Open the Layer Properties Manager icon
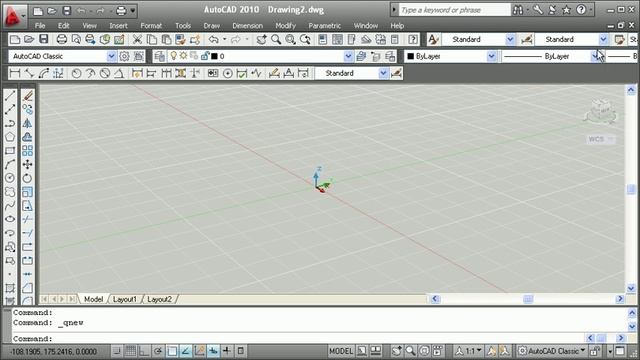Viewport: 640px width, 360px height. 160,56
